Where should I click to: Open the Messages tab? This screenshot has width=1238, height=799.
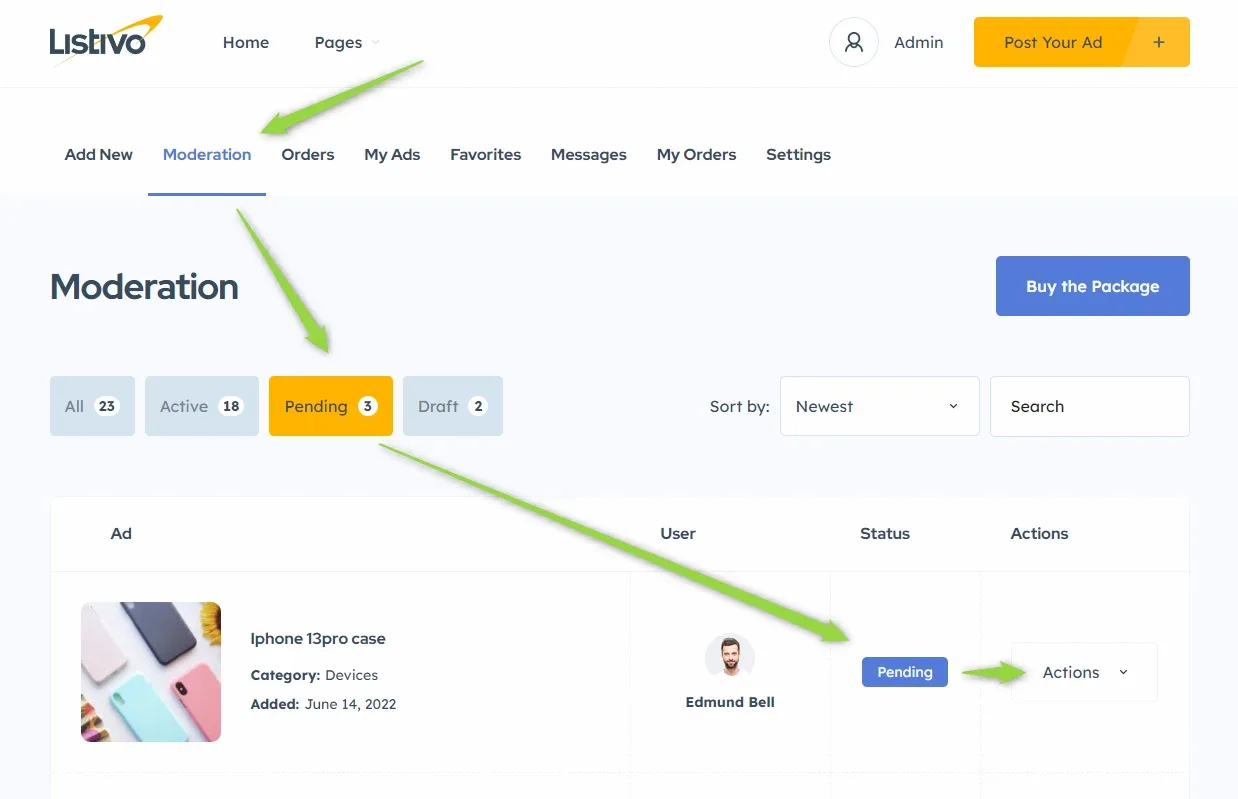589,155
